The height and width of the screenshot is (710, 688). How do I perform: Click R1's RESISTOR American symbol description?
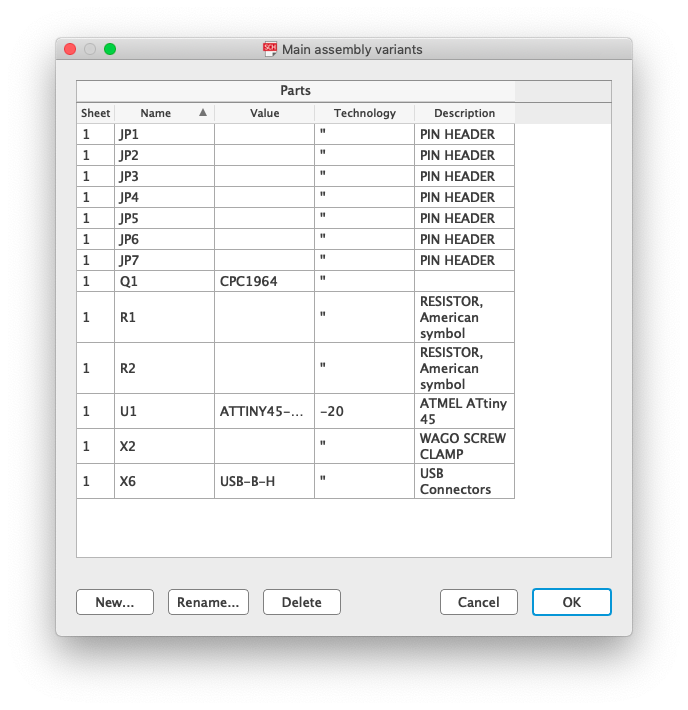[465, 317]
